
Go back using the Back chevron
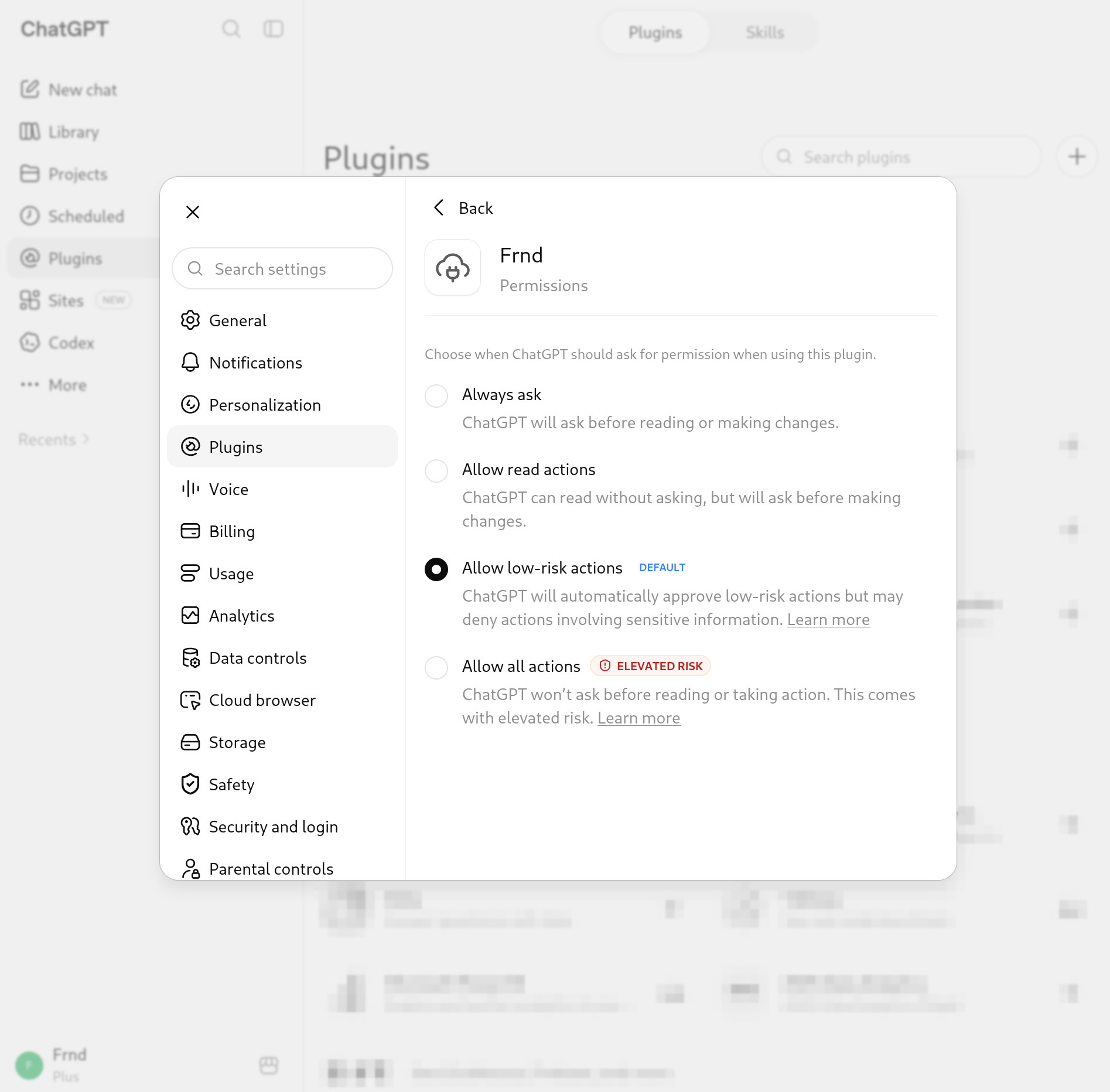[x=439, y=207]
